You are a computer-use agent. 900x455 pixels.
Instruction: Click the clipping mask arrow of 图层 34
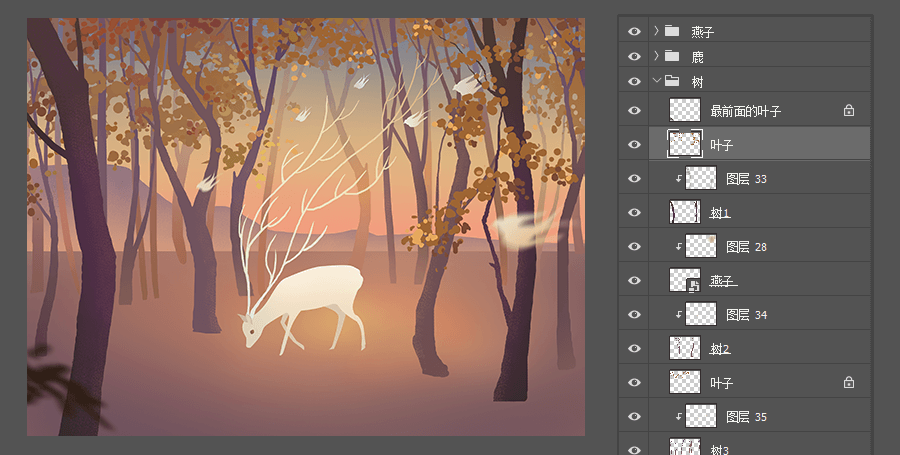tap(678, 314)
